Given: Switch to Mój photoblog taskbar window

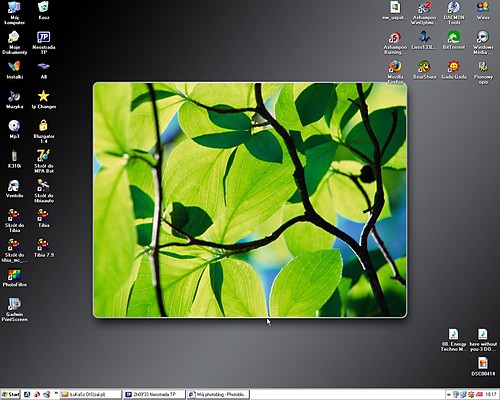Looking at the screenshot, I should click(218, 394).
